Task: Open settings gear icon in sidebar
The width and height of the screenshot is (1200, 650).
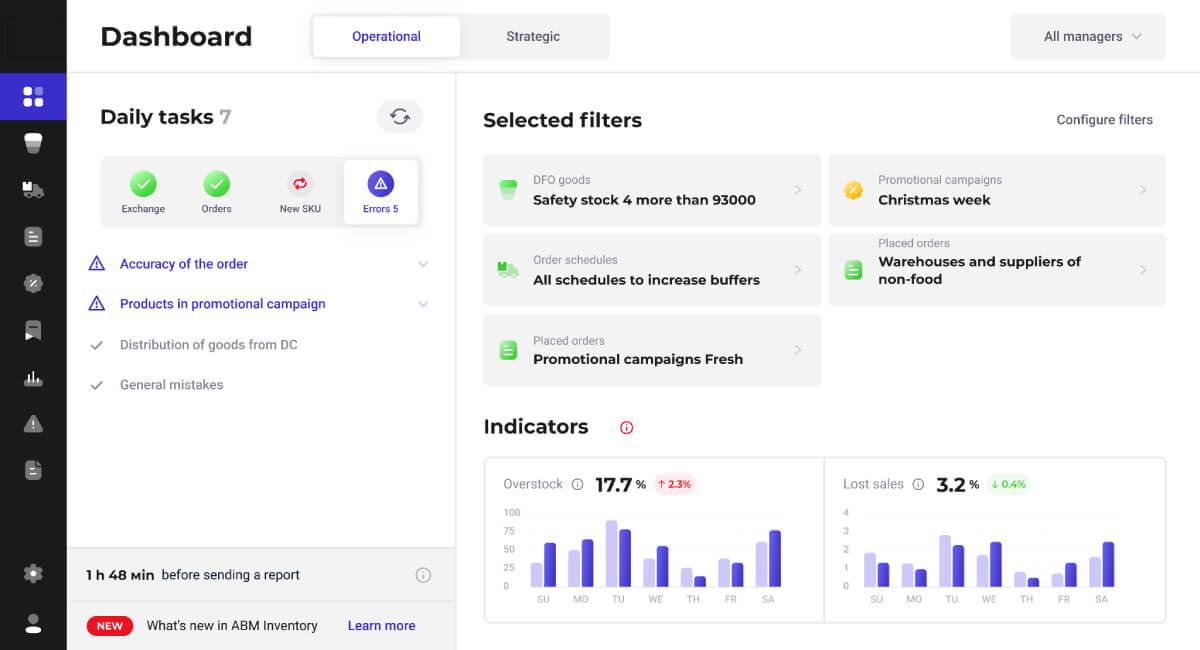Action: click(33, 573)
